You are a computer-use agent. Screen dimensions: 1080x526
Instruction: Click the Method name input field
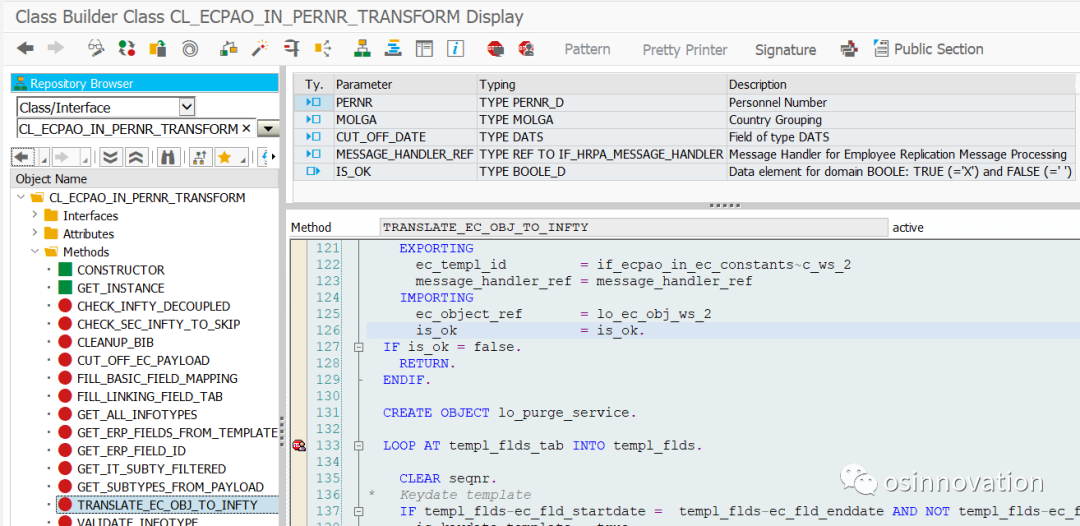pyautogui.click(x=634, y=227)
